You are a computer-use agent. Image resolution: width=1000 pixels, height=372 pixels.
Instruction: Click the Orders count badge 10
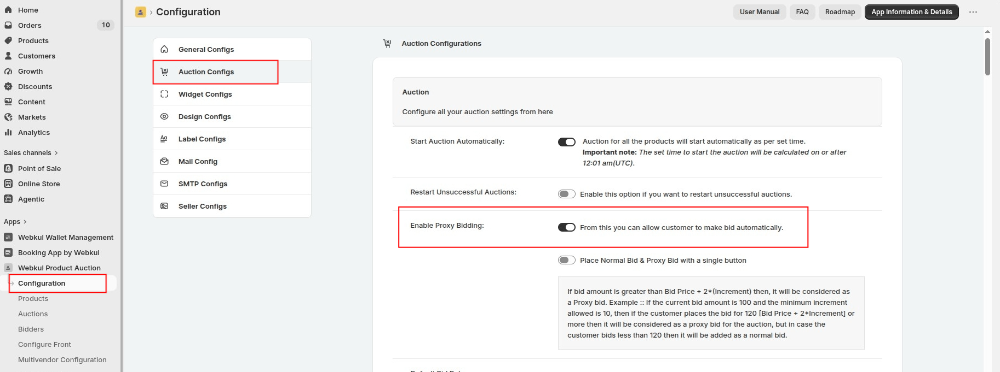105,26
